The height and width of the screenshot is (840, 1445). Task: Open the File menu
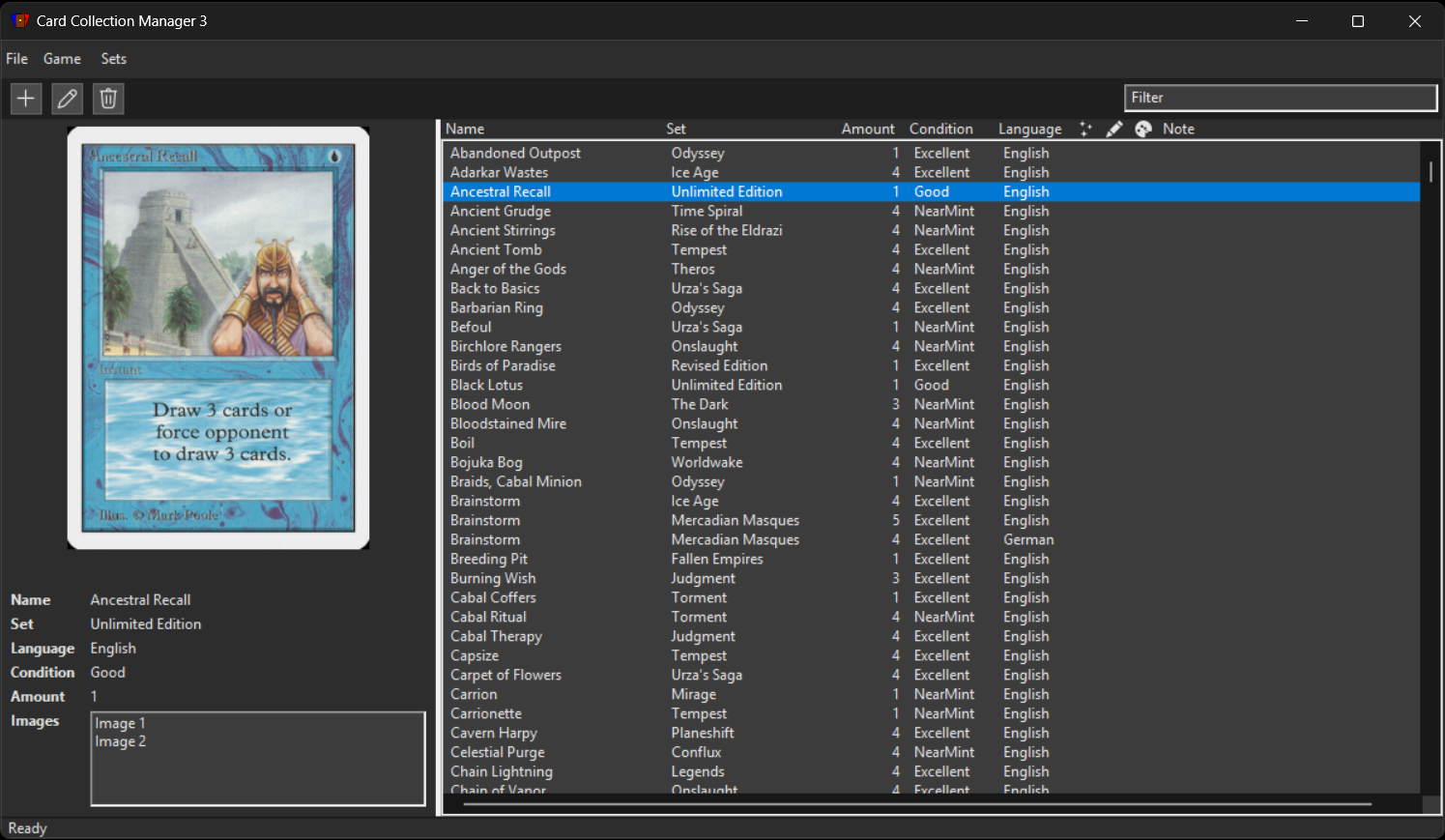click(x=16, y=59)
